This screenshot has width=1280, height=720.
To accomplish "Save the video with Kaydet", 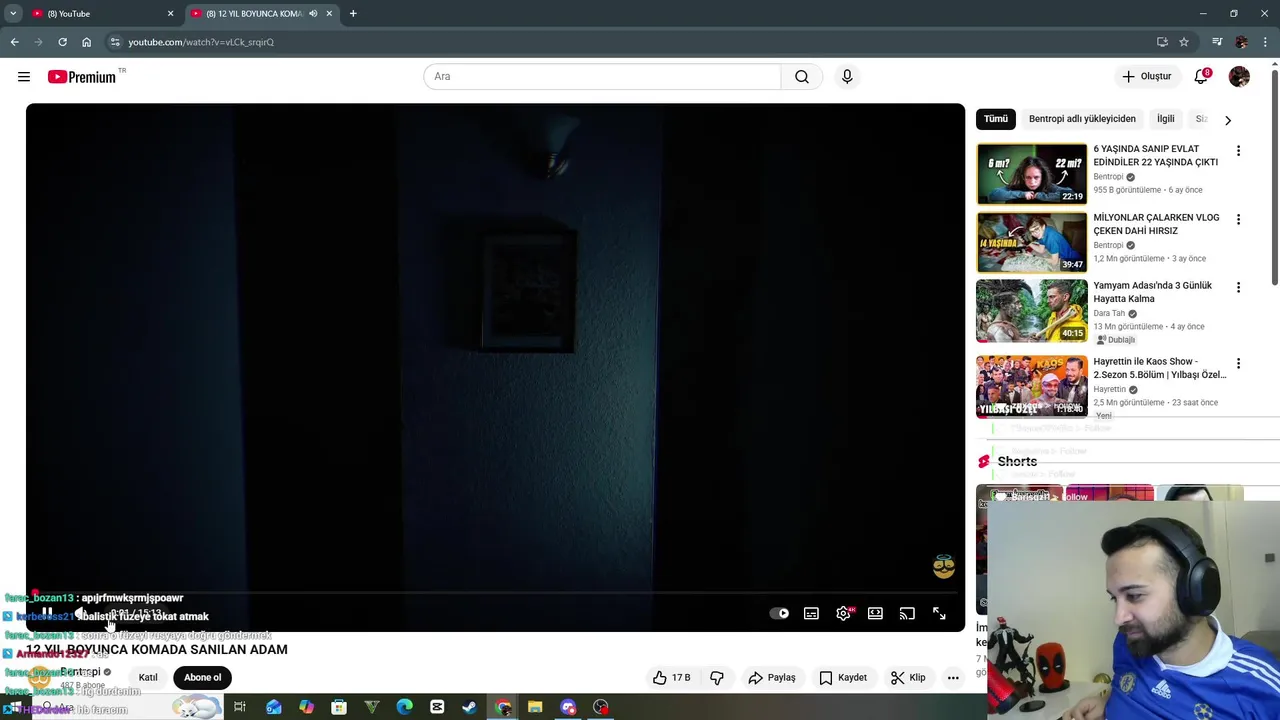I will (843, 678).
